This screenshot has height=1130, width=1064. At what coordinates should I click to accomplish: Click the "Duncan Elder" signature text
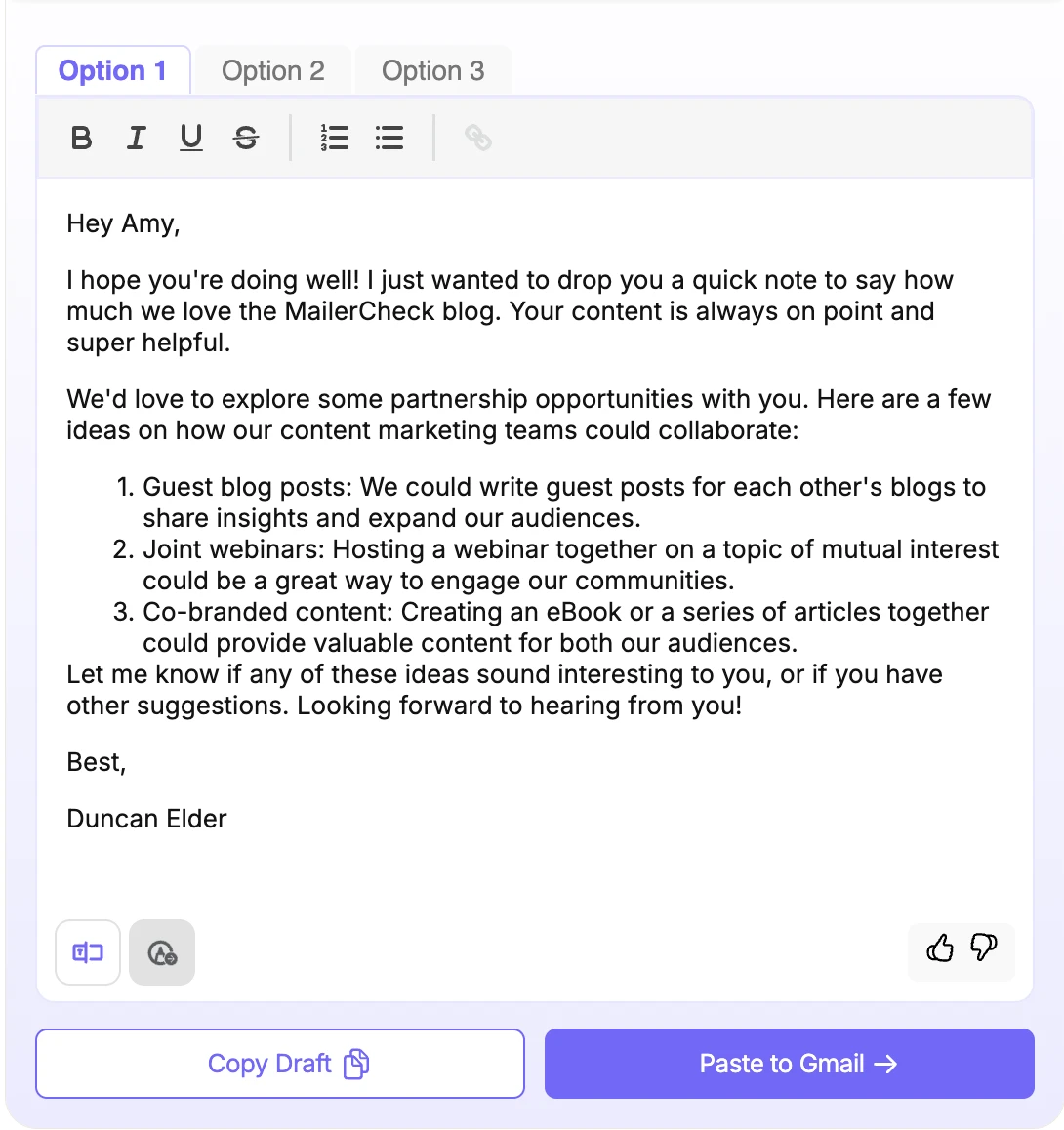click(x=146, y=819)
